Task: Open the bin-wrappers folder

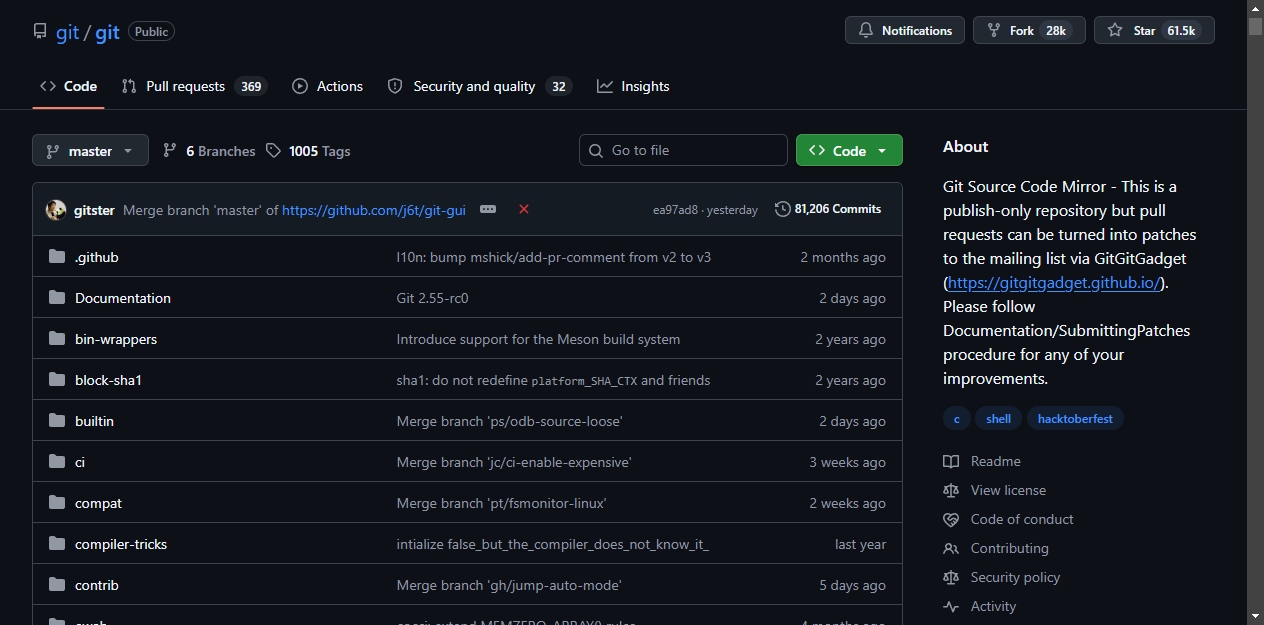Action: tap(116, 339)
